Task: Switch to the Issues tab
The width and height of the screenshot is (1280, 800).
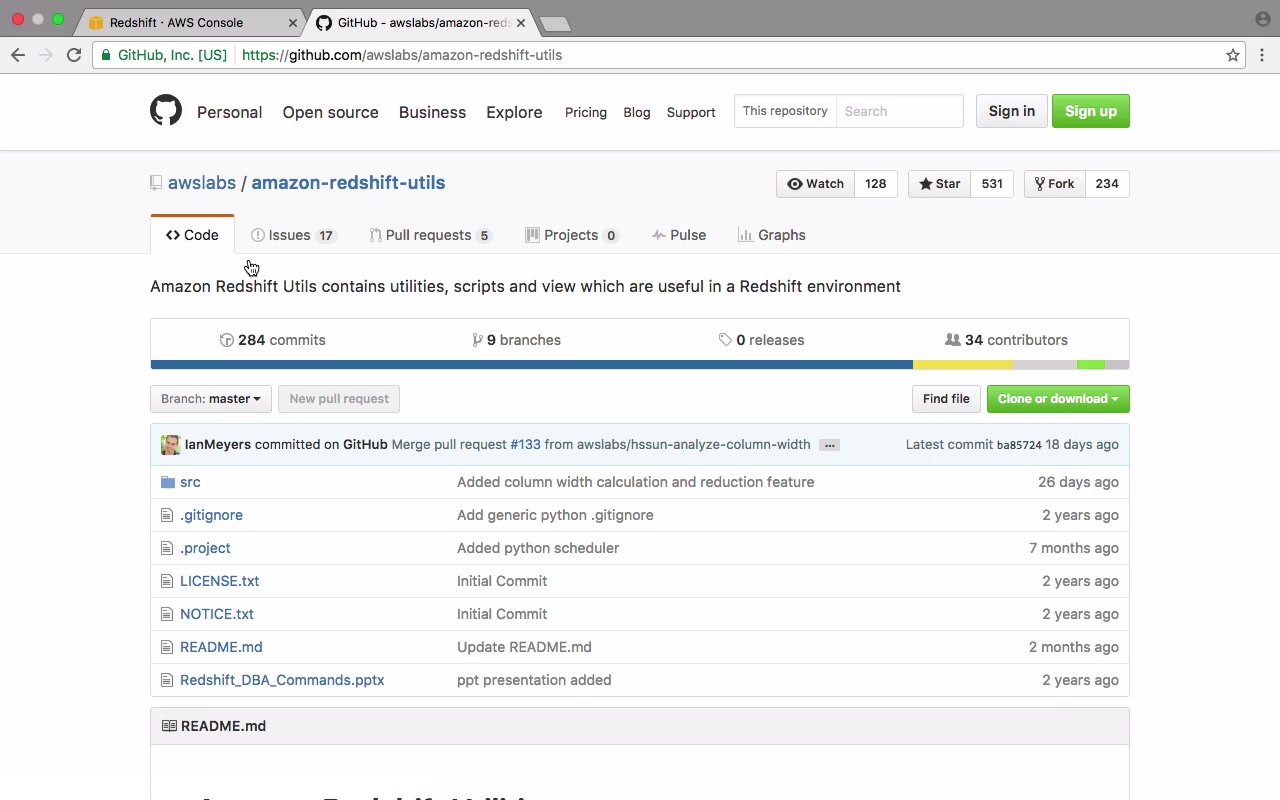Action: click(289, 235)
